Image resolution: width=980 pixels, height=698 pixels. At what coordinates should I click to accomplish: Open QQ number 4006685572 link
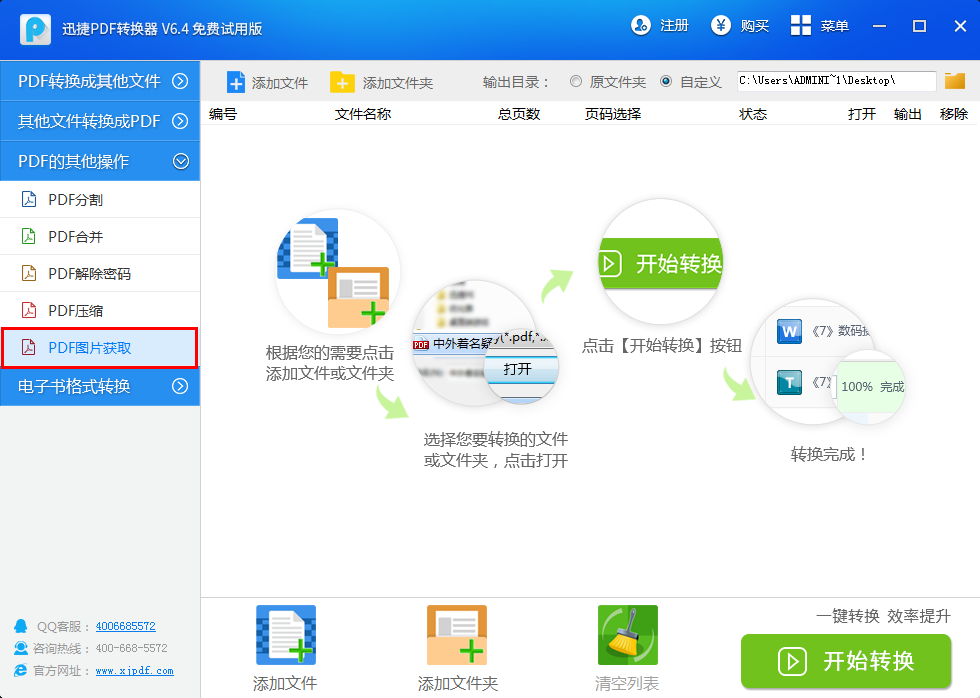126,626
